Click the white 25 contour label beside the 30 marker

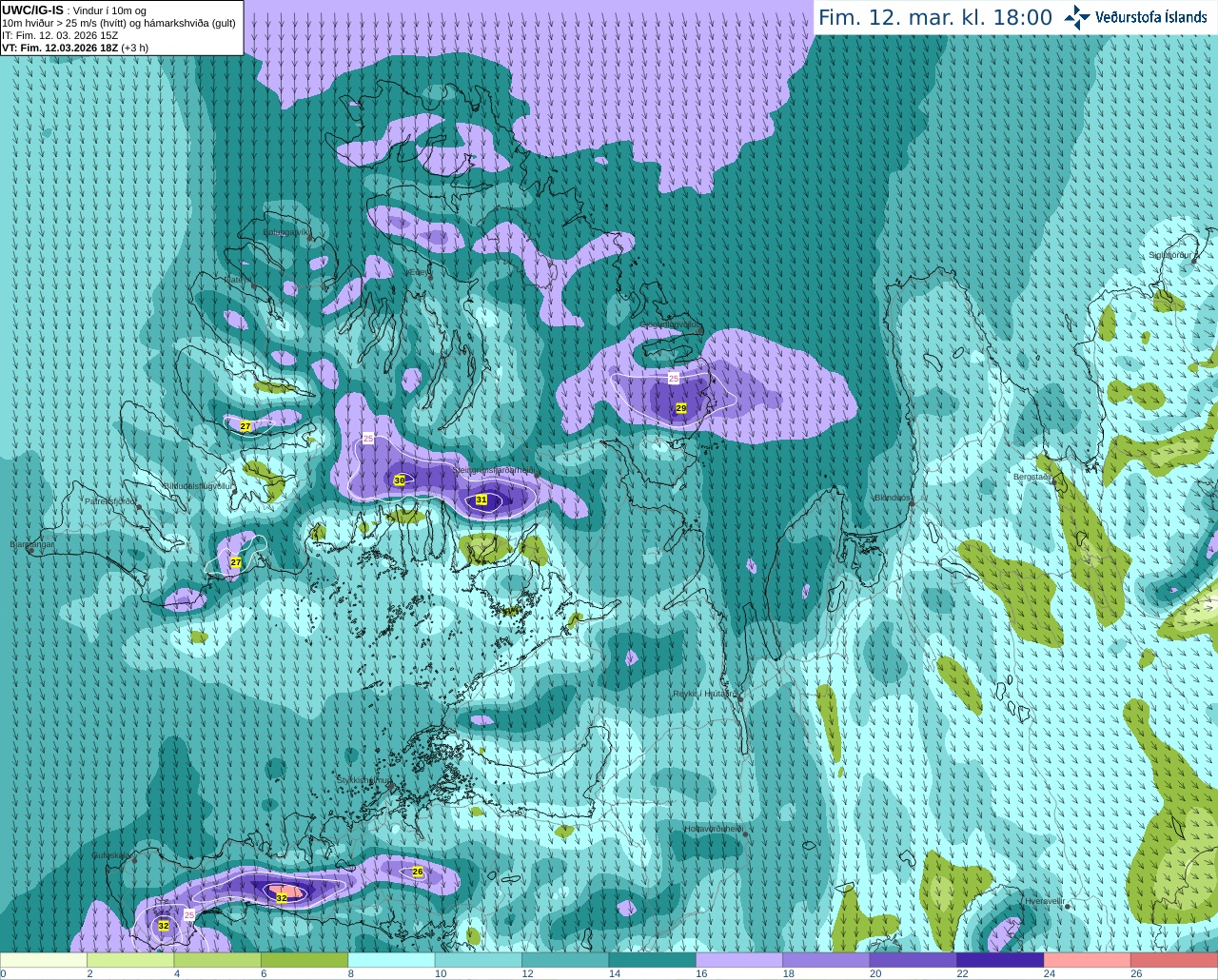tap(368, 439)
